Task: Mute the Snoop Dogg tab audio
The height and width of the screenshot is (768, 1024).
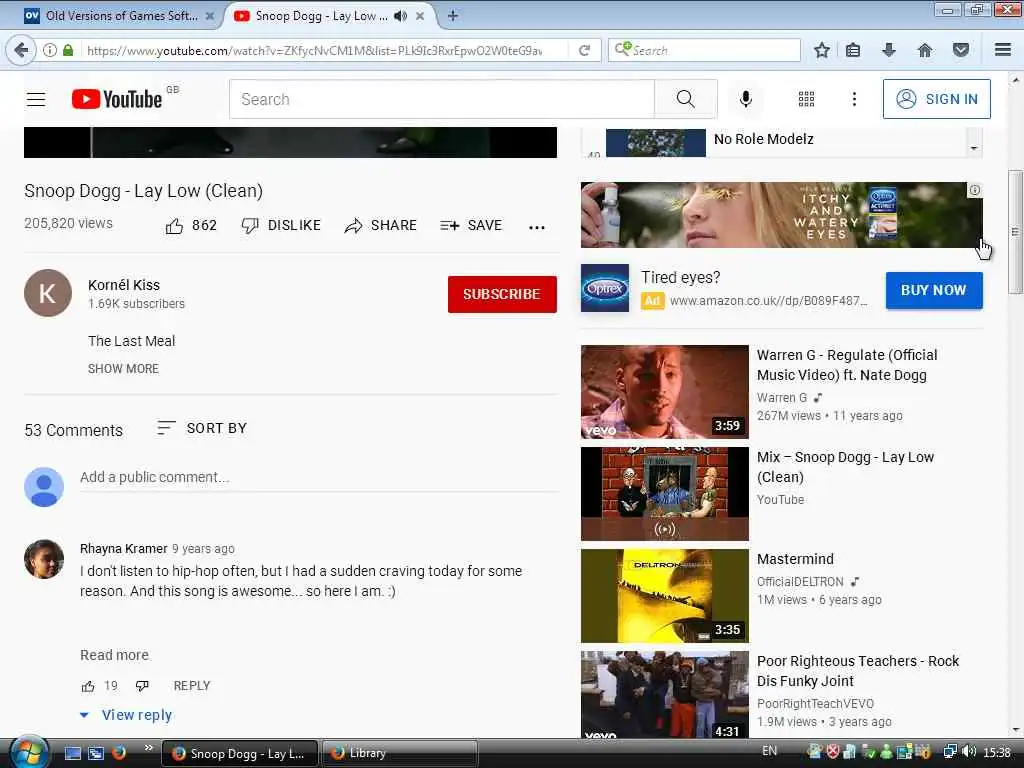Action: coord(400,16)
